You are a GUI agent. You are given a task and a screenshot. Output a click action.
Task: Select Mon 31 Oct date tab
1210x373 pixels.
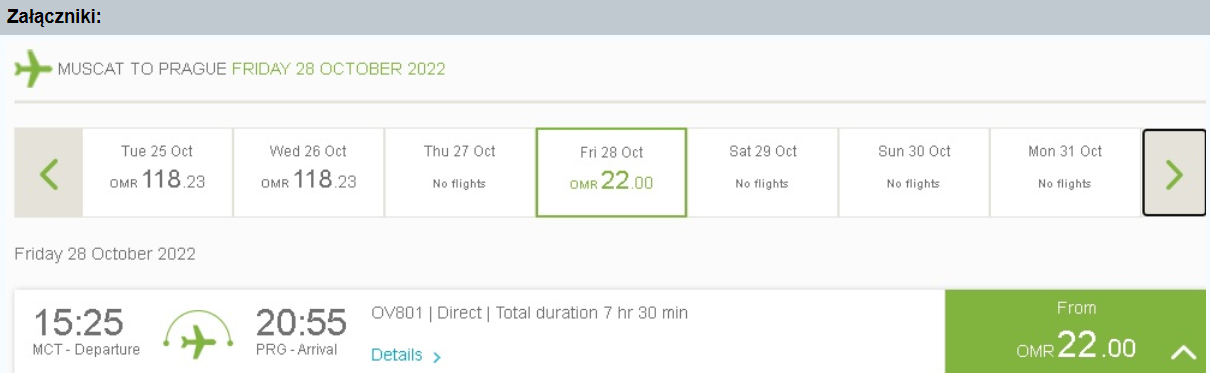tap(1065, 173)
